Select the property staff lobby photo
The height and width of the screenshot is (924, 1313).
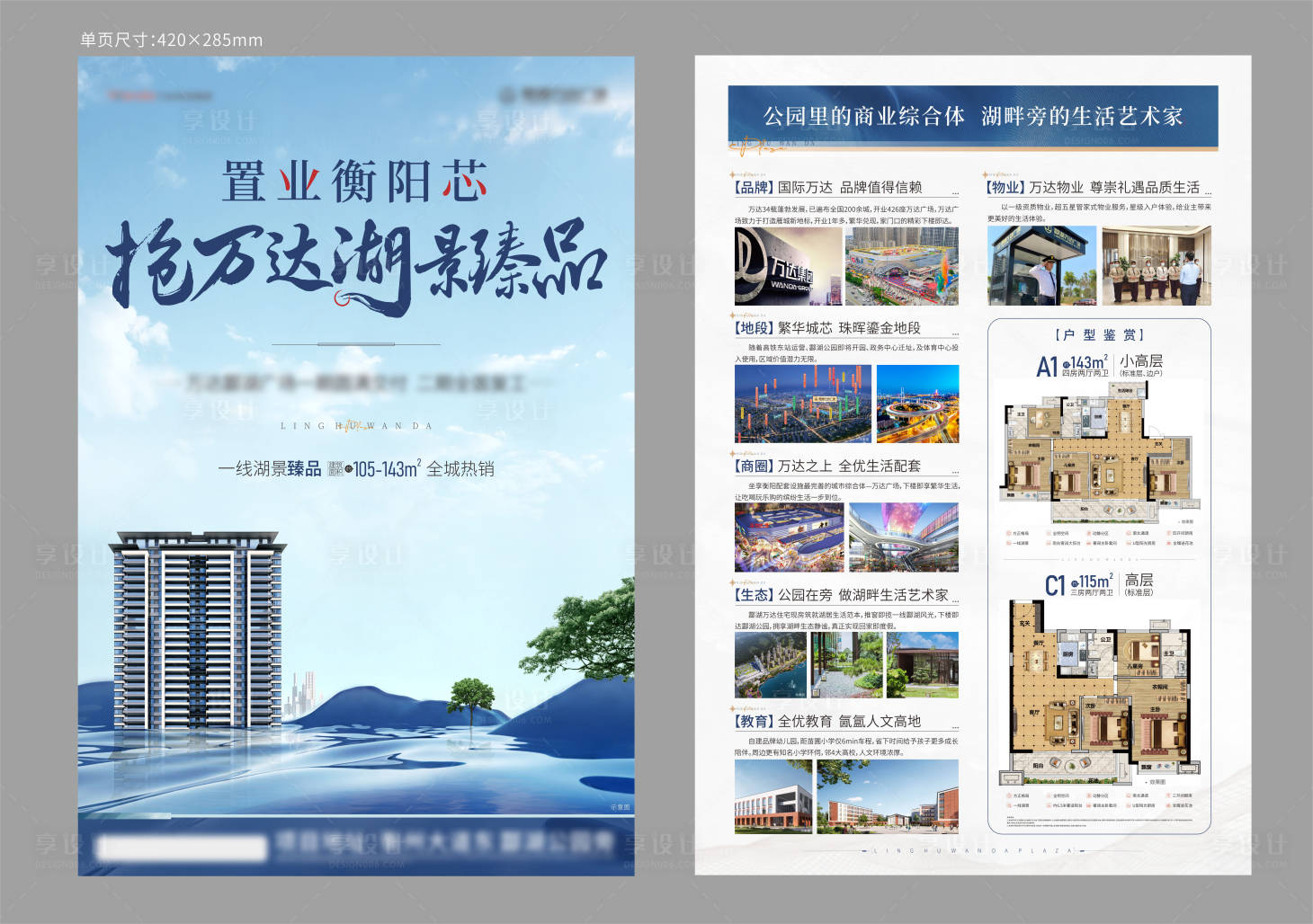coord(1157,266)
